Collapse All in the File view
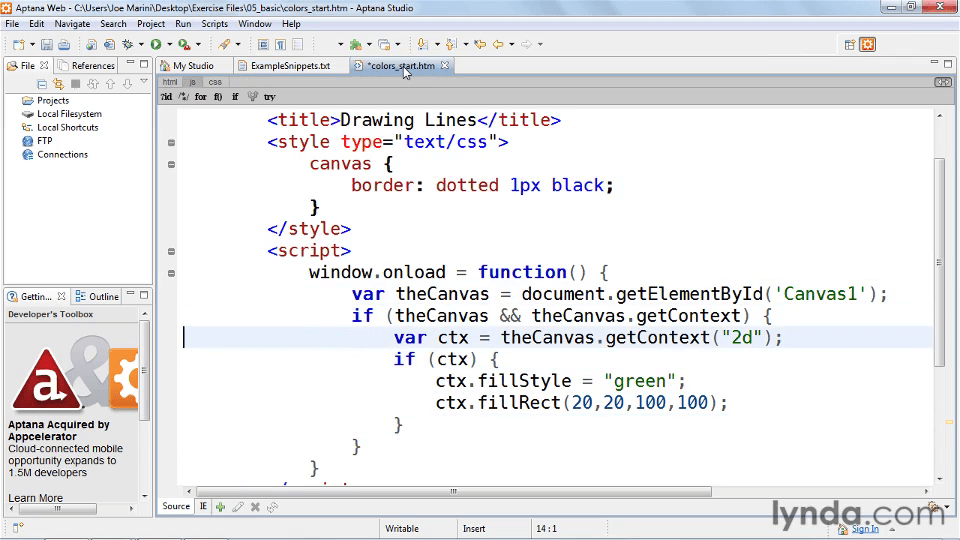Viewport: 960px width, 540px height. pyautogui.click(x=42, y=84)
